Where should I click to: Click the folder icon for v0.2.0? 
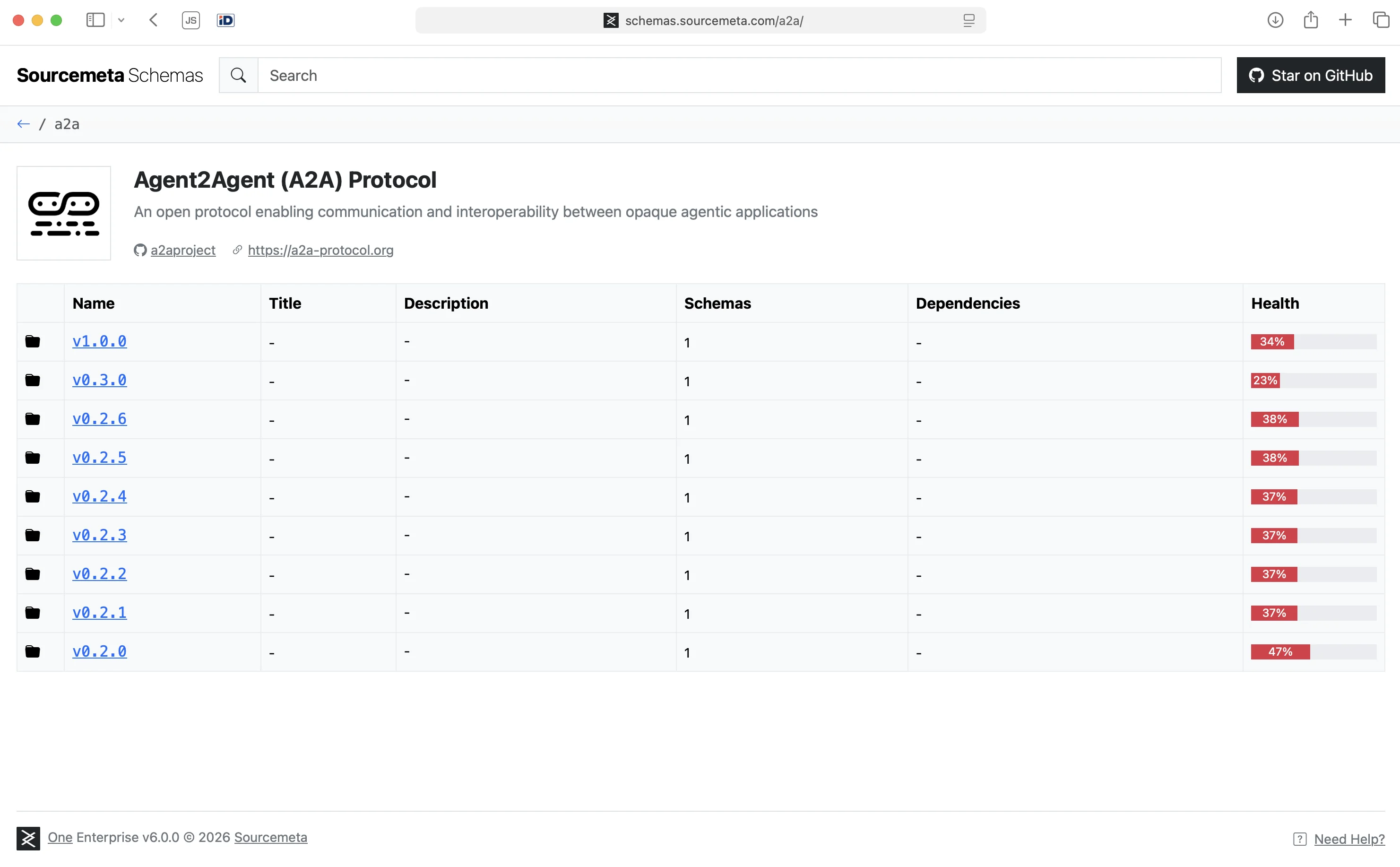[33, 651]
